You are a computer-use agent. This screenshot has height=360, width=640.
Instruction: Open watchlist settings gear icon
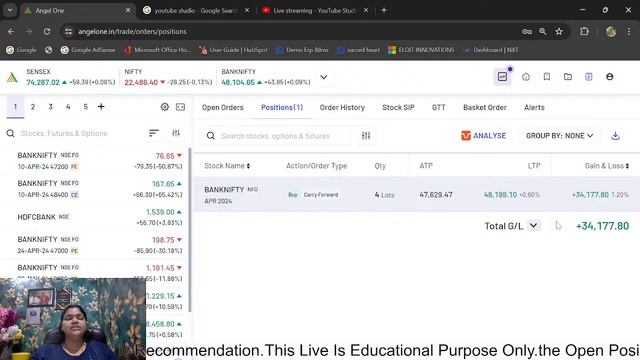[x=164, y=107]
